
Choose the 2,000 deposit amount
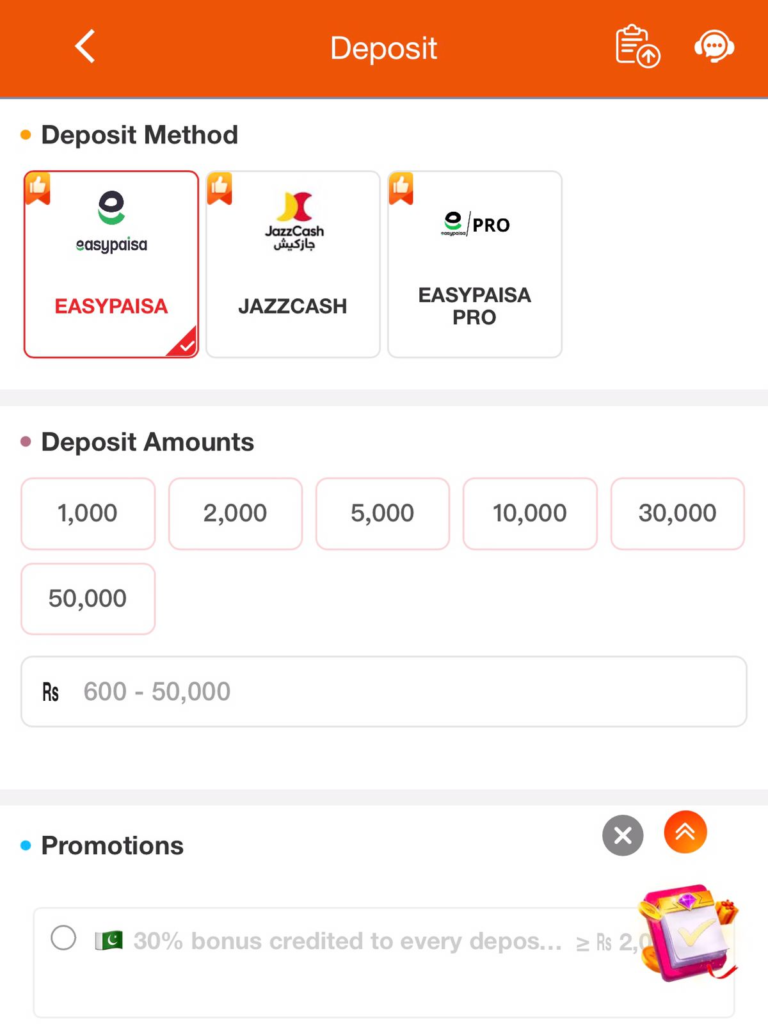(x=235, y=513)
